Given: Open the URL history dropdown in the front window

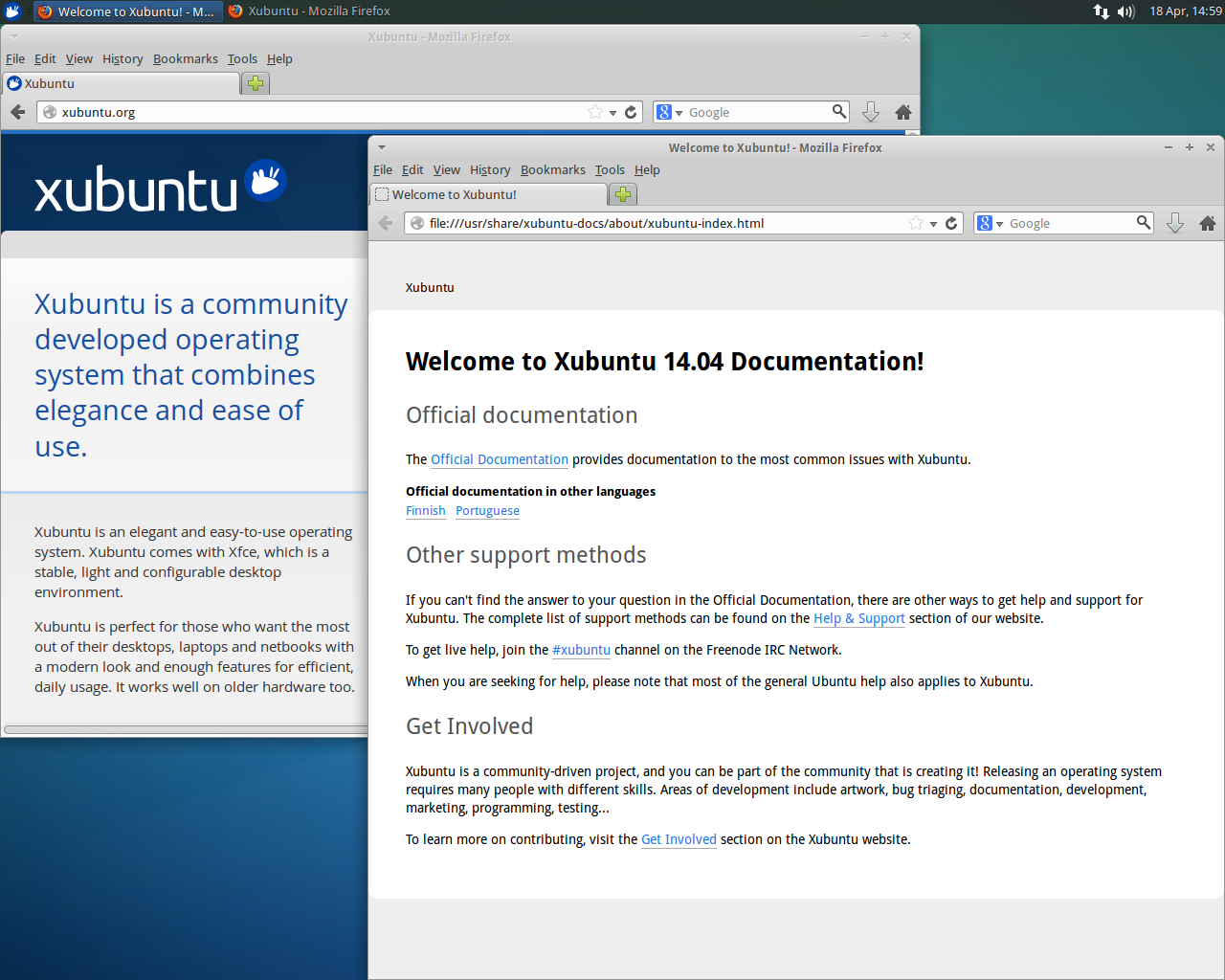Looking at the screenshot, I should (933, 224).
